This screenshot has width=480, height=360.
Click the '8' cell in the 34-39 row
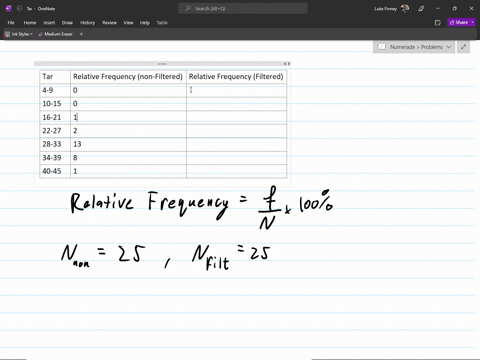(128, 158)
